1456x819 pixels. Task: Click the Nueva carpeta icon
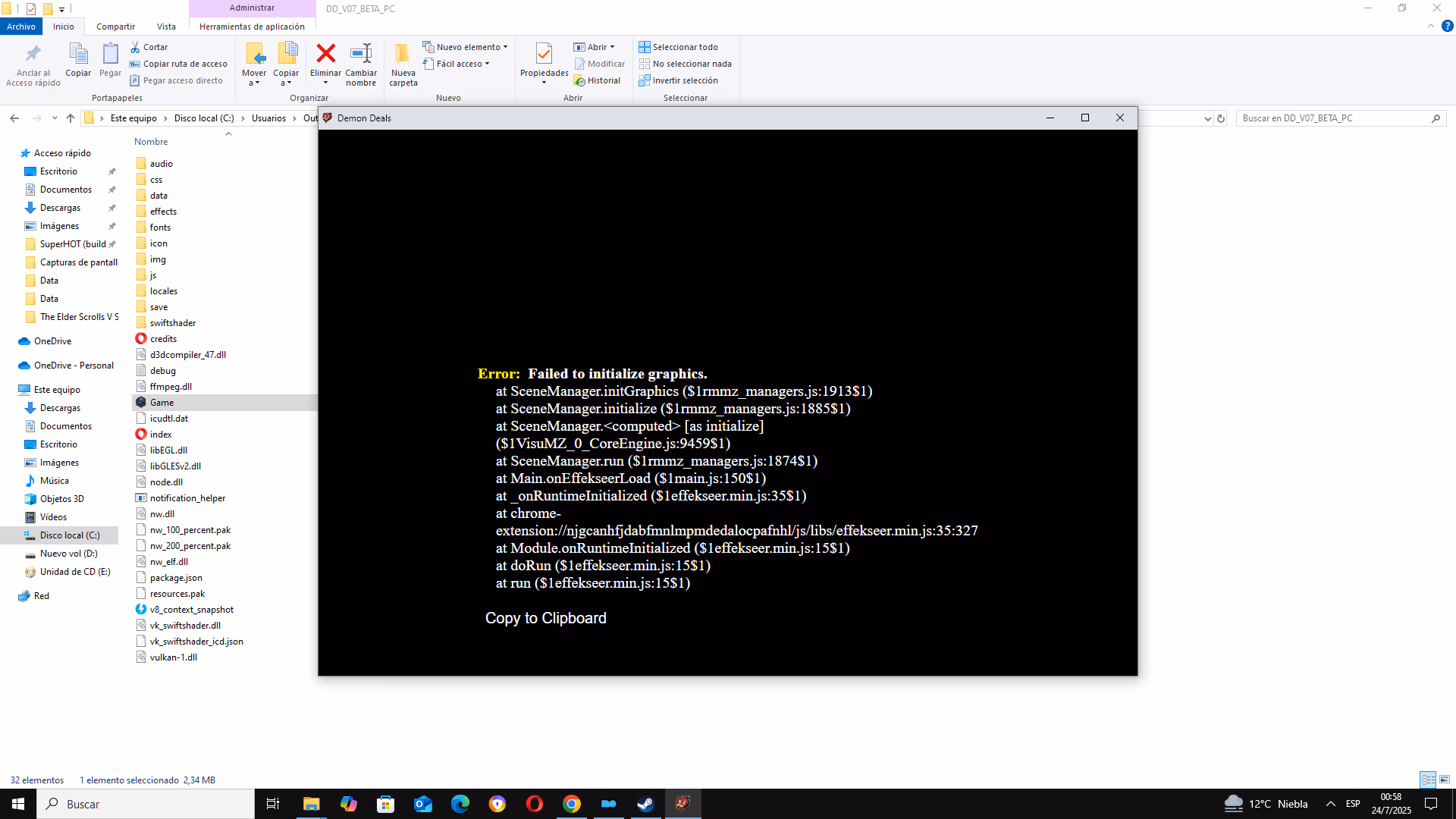[x=403, y=54]
